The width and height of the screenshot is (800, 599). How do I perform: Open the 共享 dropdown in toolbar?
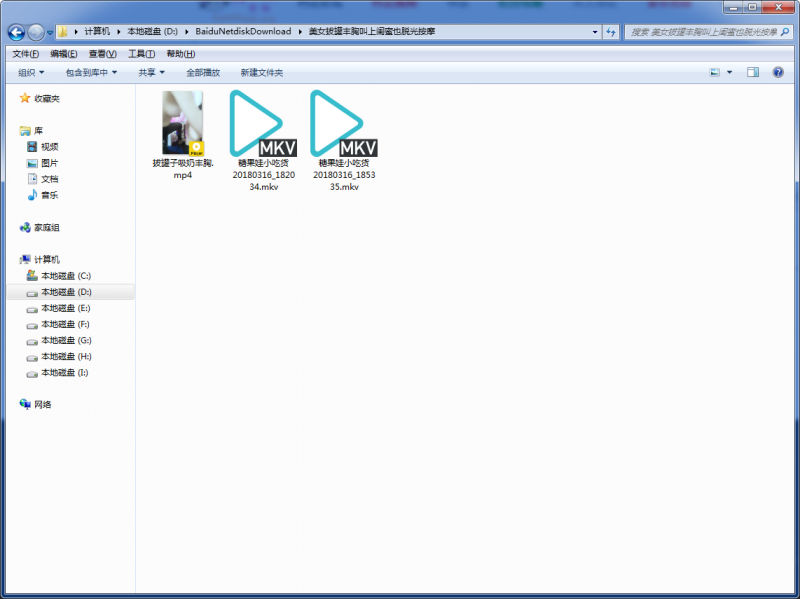152,73
